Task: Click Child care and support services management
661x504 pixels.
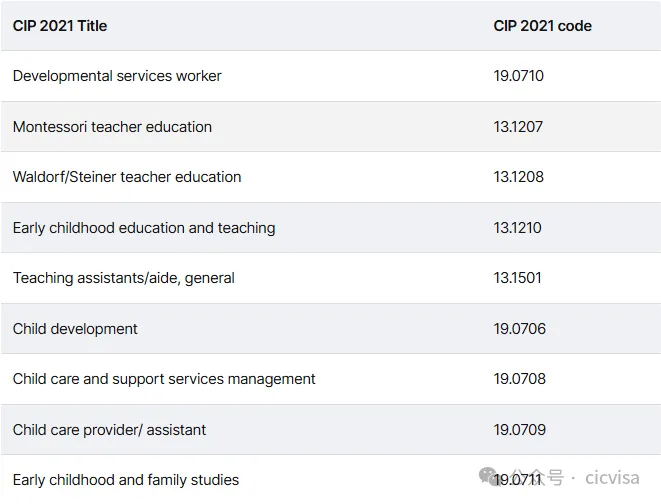Action: [164, 379]
